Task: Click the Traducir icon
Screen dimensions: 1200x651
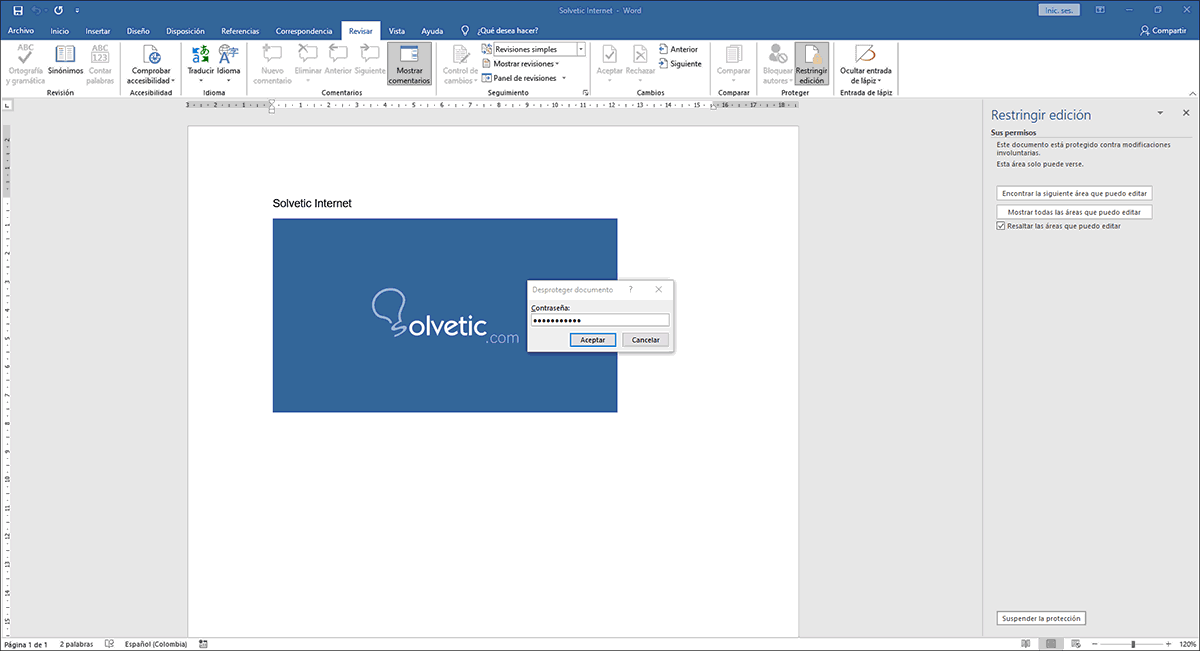Action: pos(200,54)
